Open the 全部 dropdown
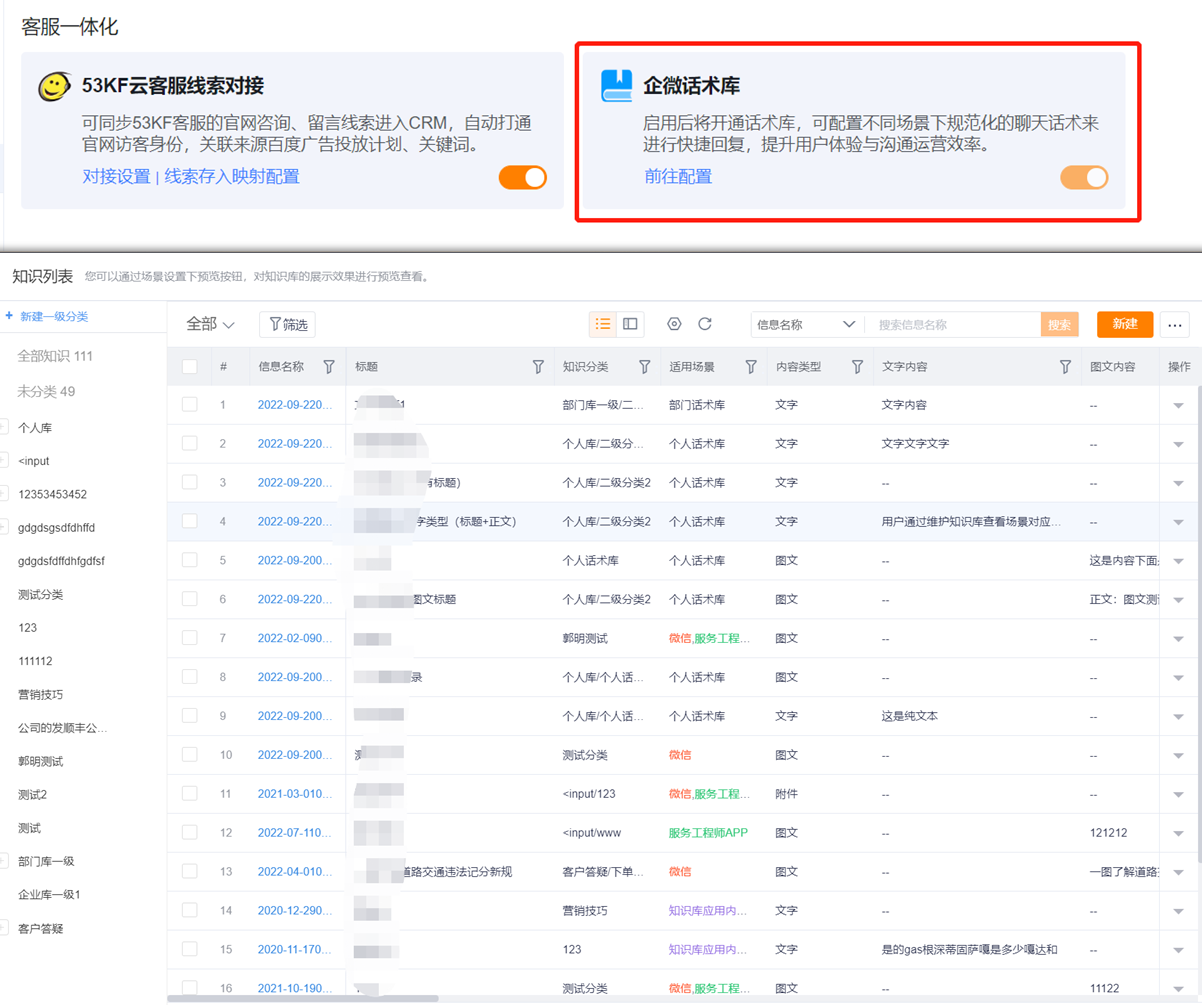This screenshot has width=1202, height=1005. click(210, 324)
